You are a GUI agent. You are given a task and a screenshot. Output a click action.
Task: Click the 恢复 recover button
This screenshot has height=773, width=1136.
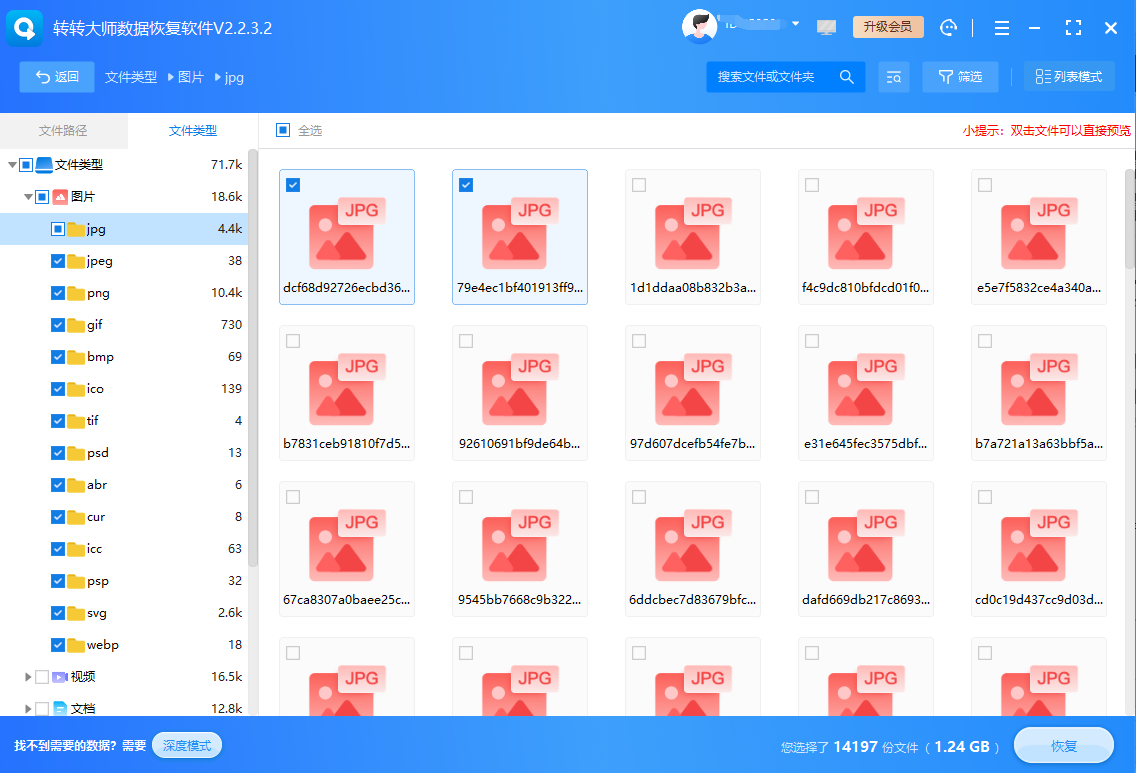(1063, 746)
